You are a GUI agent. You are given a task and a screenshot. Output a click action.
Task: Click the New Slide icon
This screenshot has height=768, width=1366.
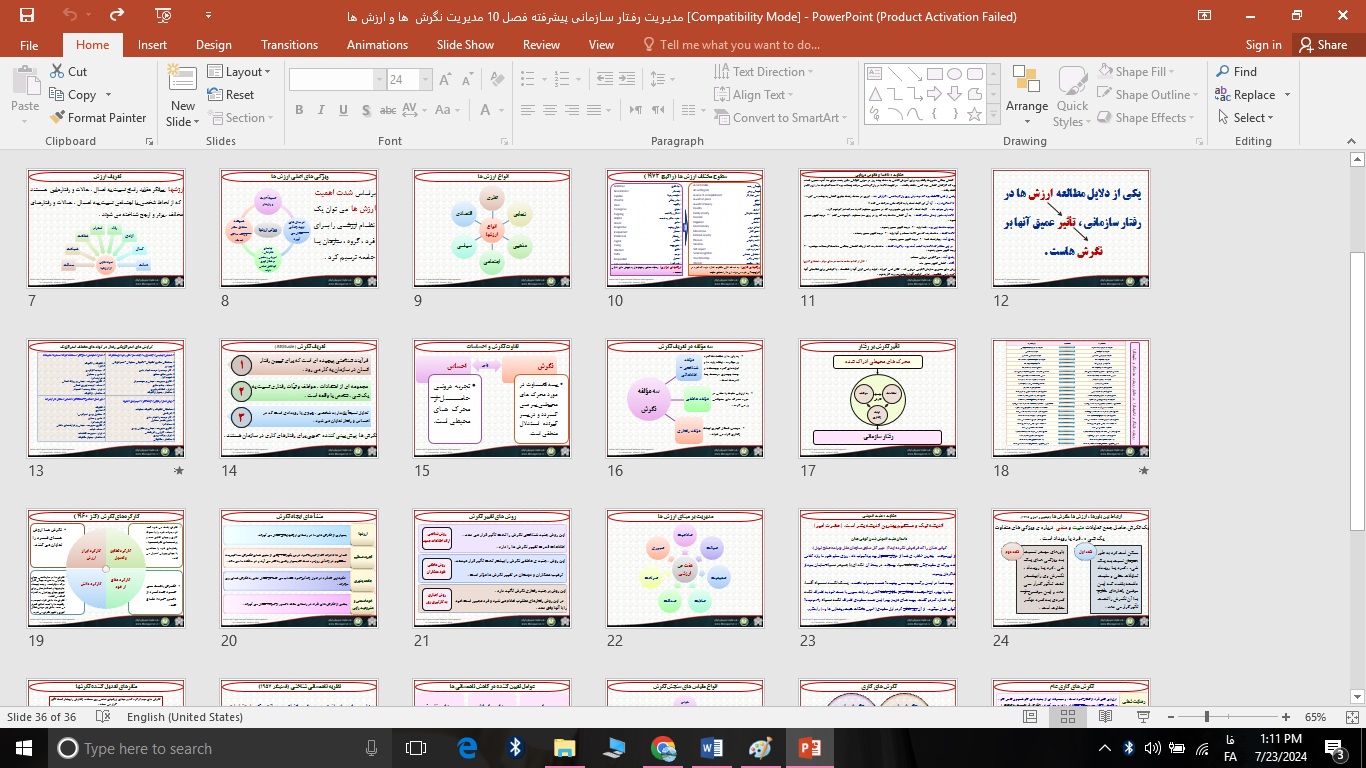pos(183,80)
